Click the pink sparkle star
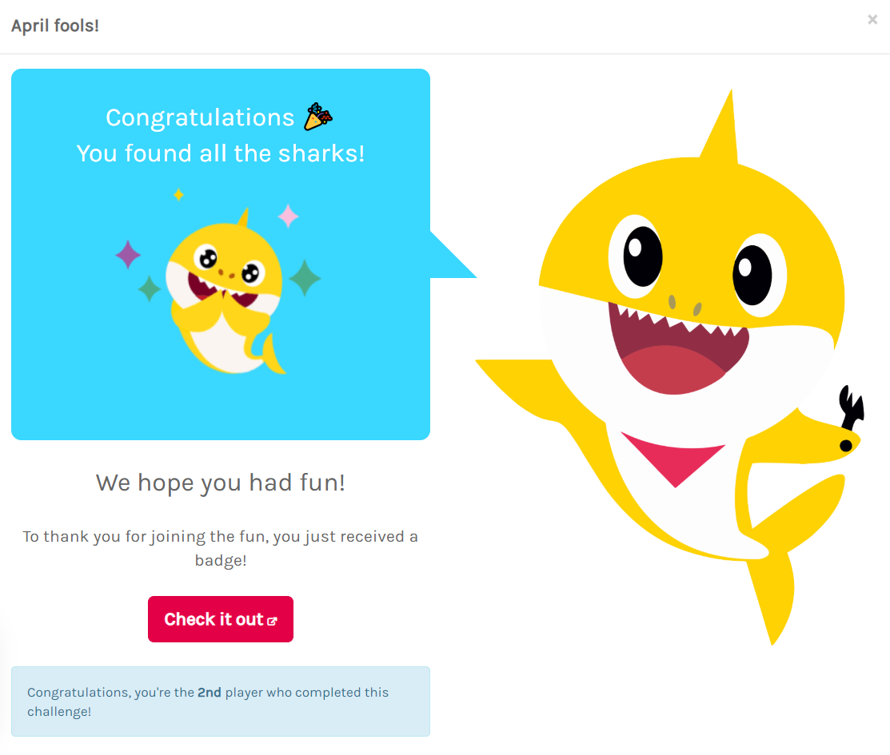Screen dimensions: 890x755 pos(288,215)
